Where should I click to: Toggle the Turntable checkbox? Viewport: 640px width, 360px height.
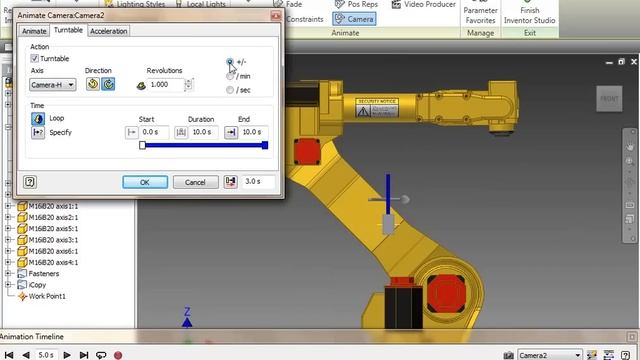[x=35, y=58]
